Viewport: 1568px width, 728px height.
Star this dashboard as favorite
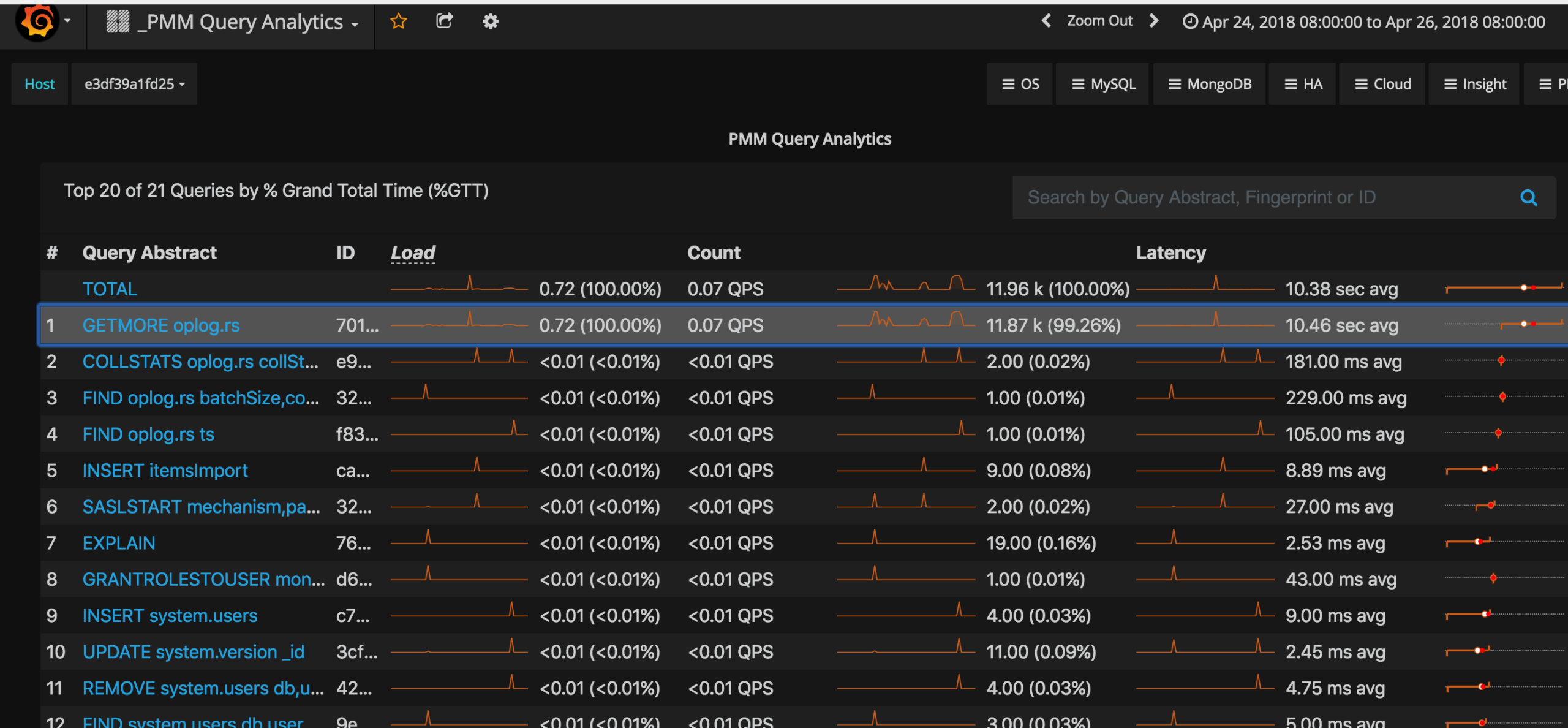(x=398, y=22)
